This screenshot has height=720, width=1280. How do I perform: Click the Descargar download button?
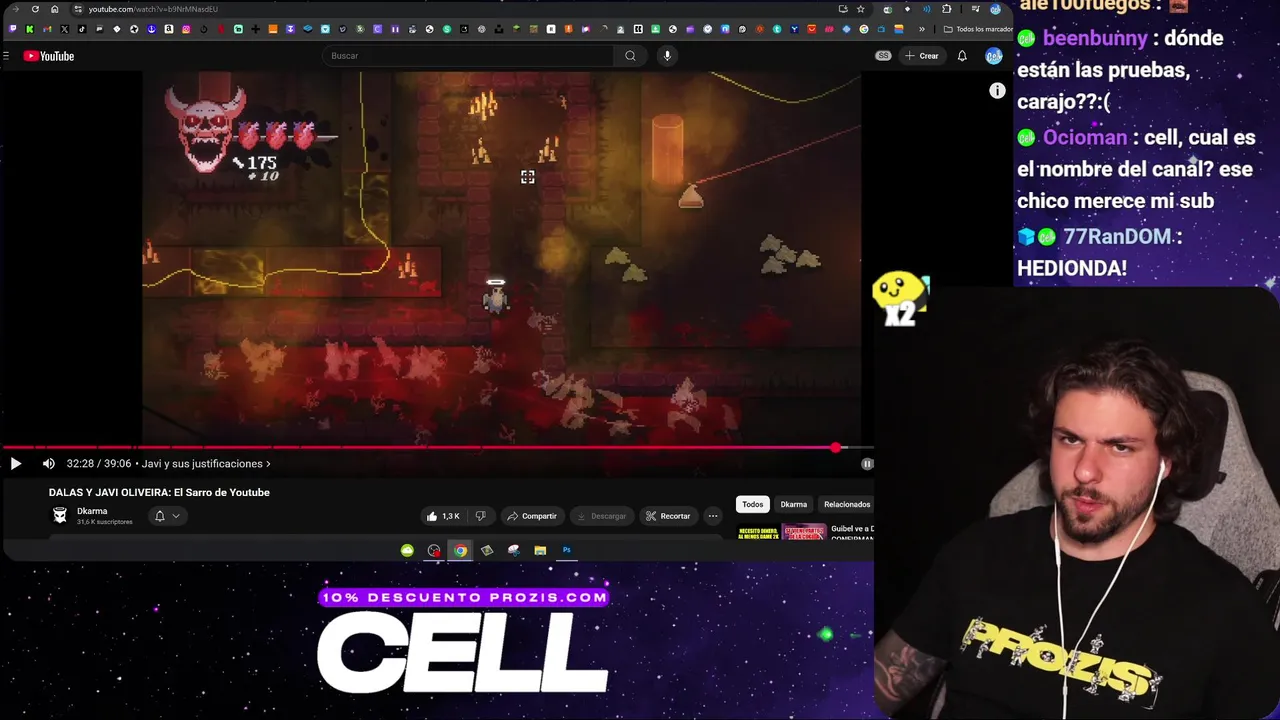point(601,516)
